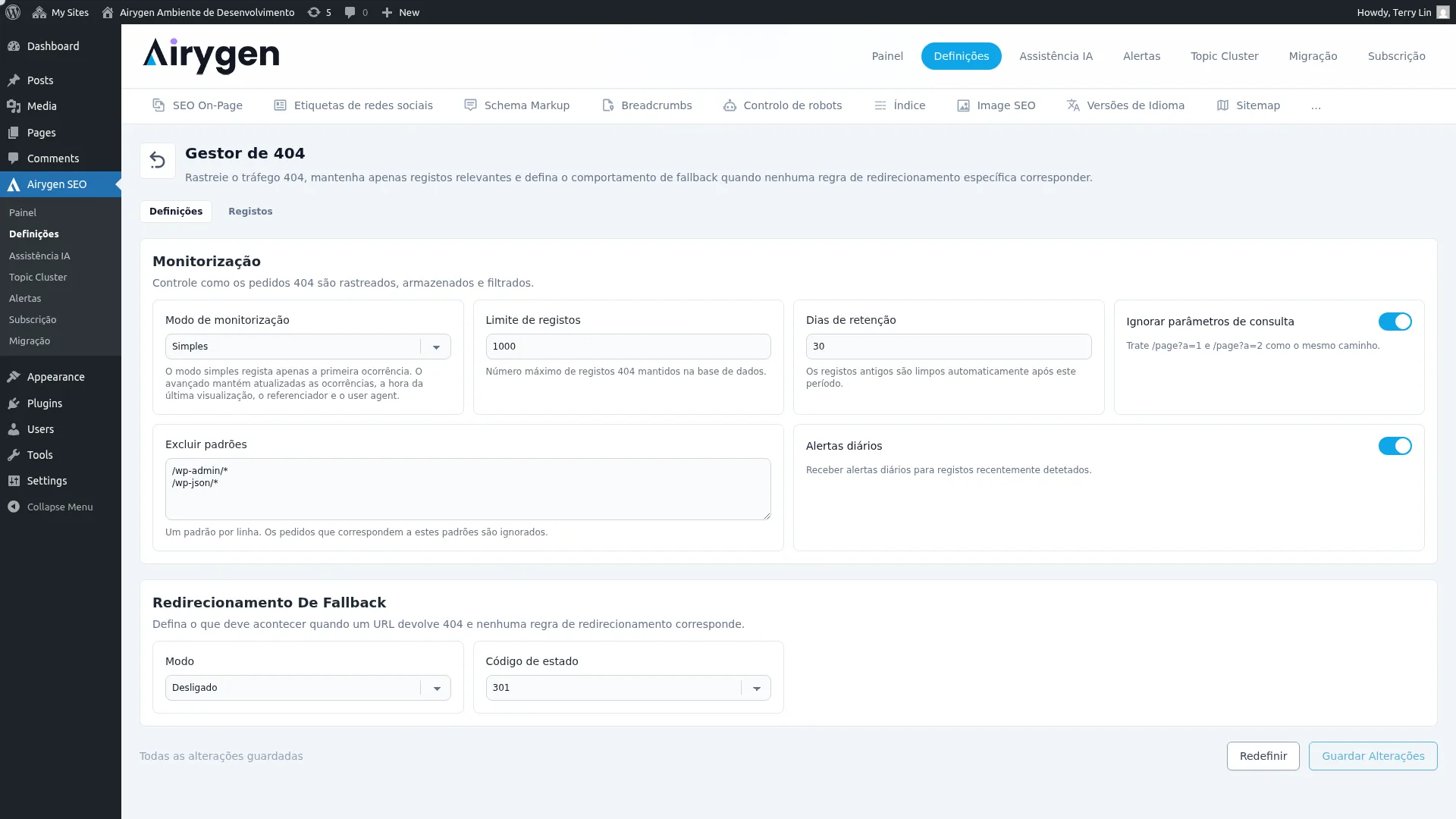Click the site home icon in admin bar
Image resolution: width=1456 pixels, height=819 pixels.
point(108,12)
